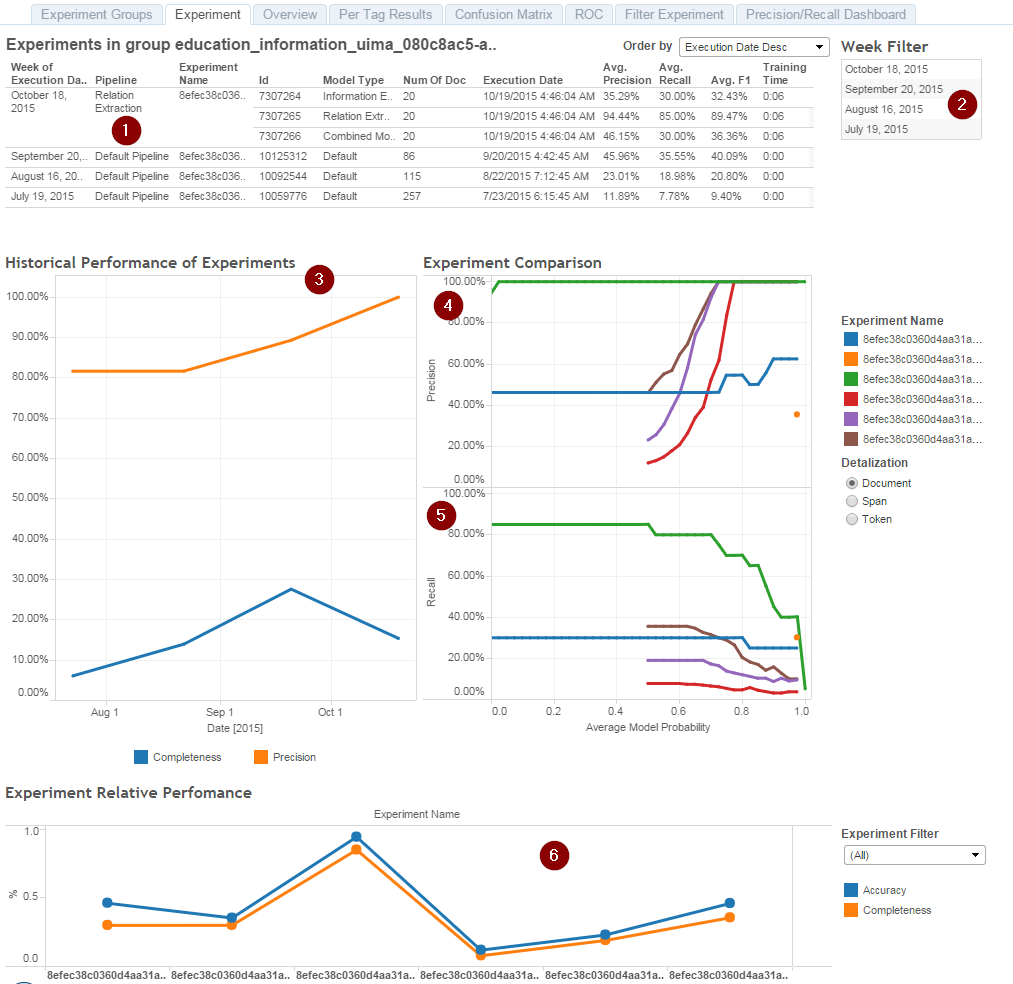Click the numbered marker 4 callout
1013x984 pixels.
448,305
